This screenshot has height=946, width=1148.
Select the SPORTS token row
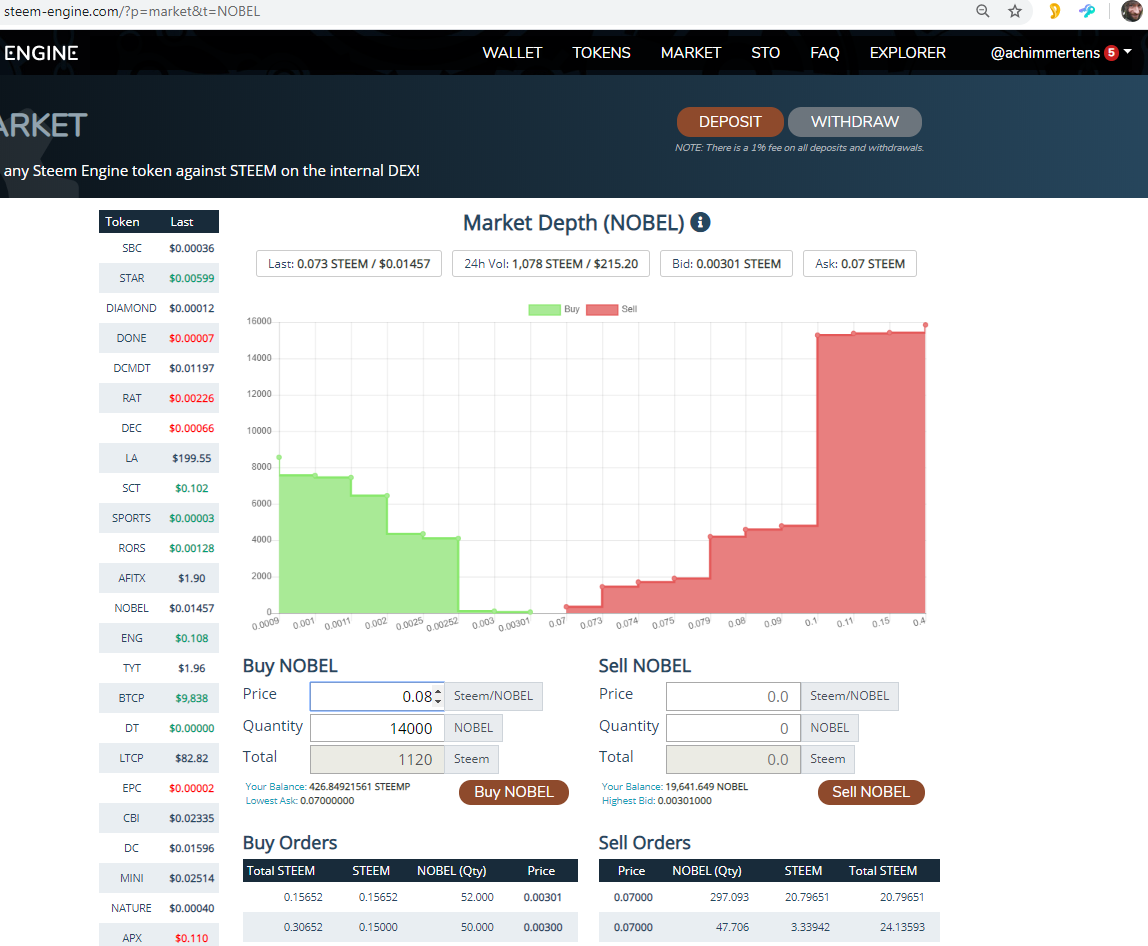point(159,518)
